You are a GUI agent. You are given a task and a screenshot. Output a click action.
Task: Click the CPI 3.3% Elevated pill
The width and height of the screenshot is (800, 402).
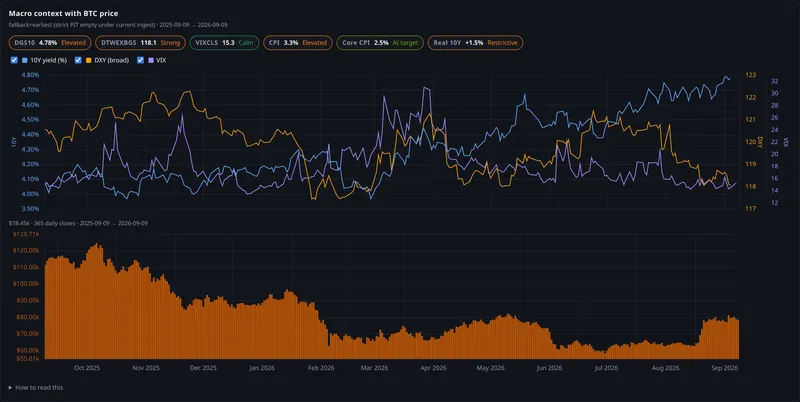pyautogui.click(x=297, y=43)
